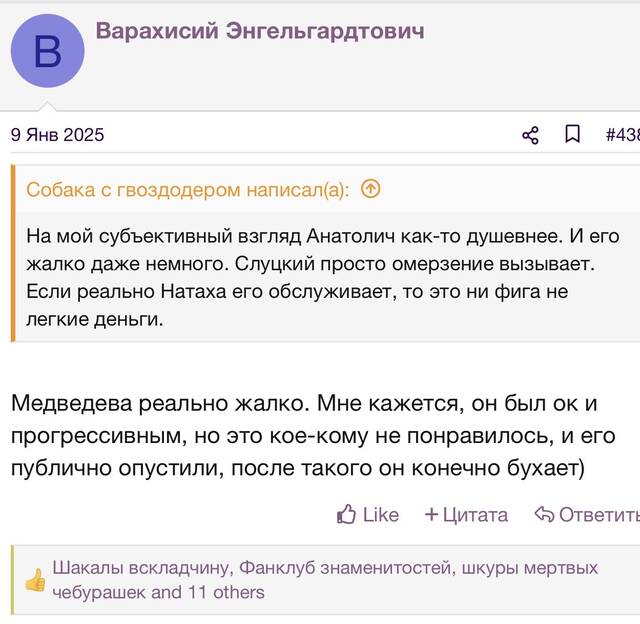640x624 pixels.
Task: Click the share icon on the post
Action: tap(530, 135)
